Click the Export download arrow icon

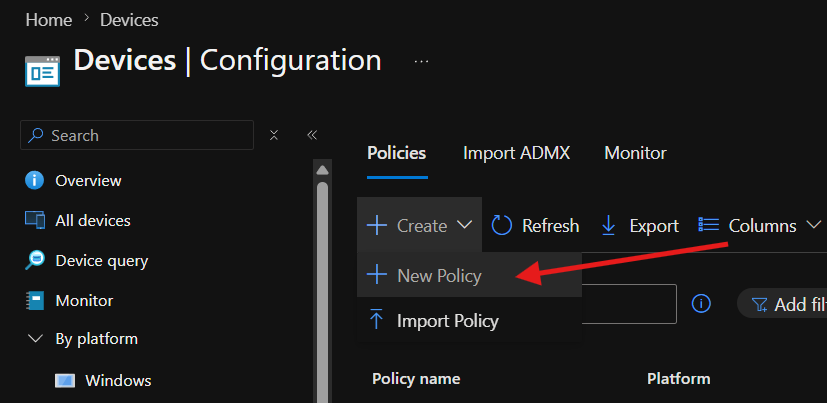(609, 226)
